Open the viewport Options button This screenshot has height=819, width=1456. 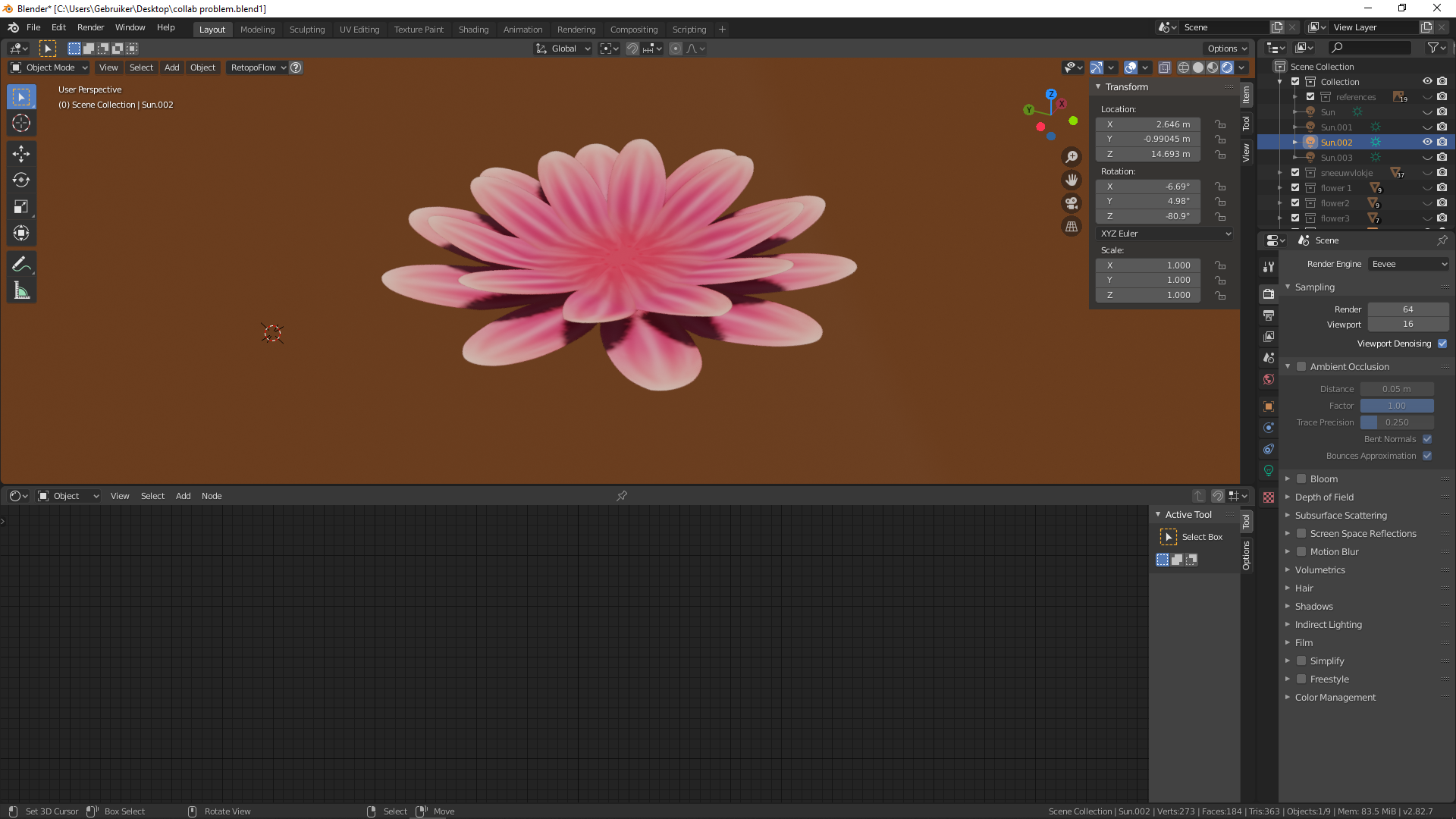click(1227, 49)
